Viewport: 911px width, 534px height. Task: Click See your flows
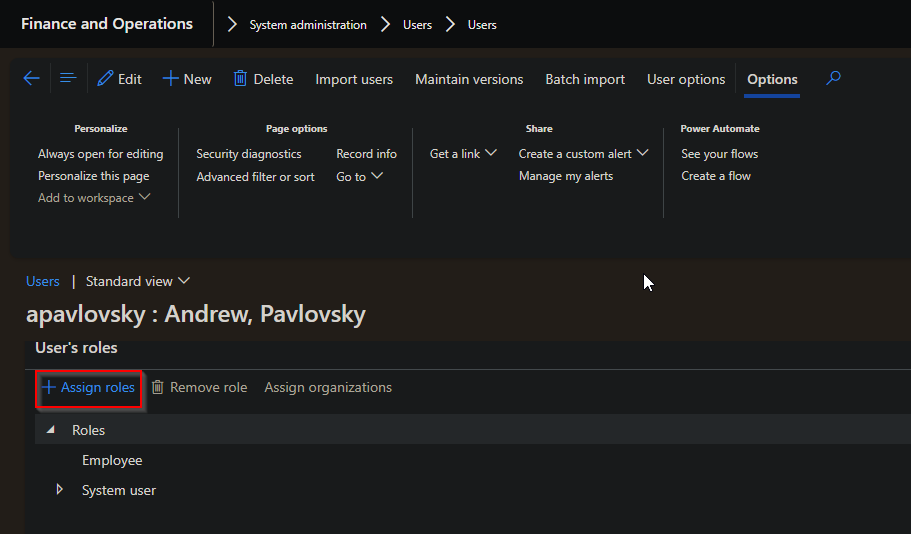719,154
